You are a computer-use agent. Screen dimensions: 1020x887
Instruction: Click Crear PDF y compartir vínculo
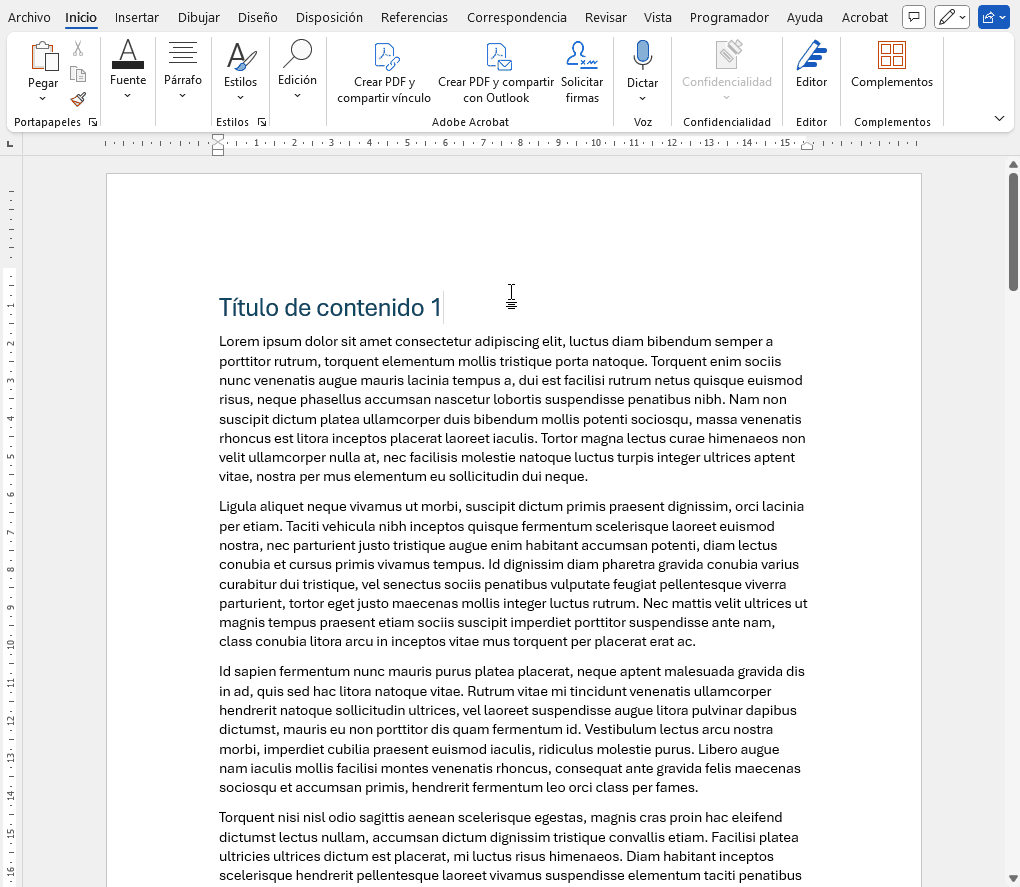[x=384, y=73]
